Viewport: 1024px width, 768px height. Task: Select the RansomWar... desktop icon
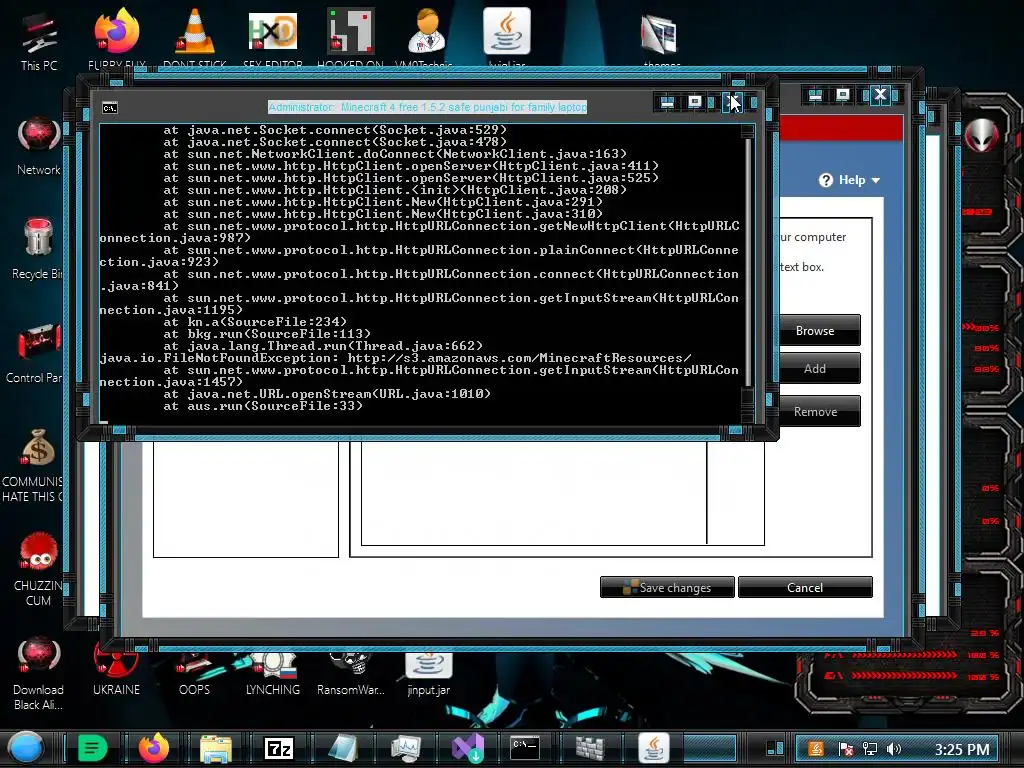point(351,673)
